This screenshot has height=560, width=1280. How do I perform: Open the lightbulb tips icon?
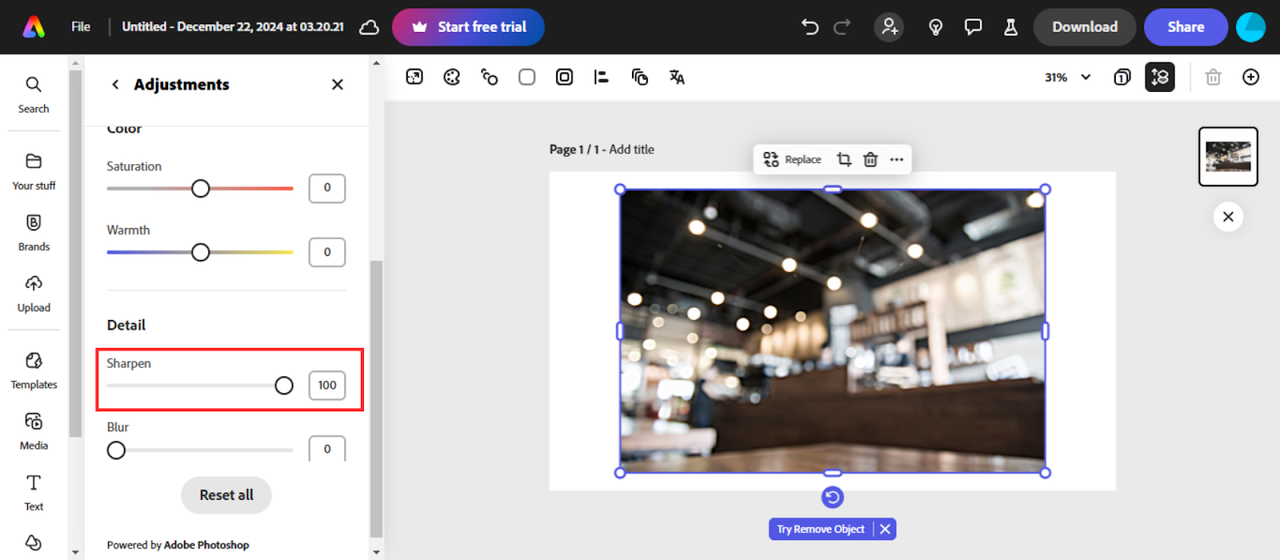(x=936, y=27)
